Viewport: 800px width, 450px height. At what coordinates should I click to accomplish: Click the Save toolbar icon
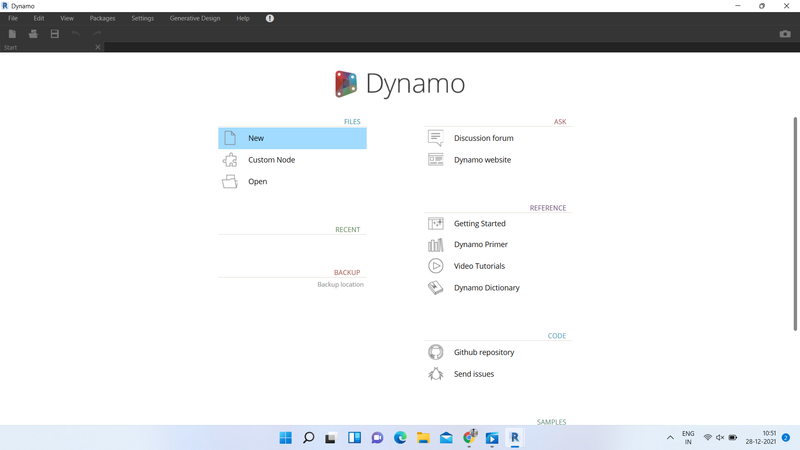[55, 34]
